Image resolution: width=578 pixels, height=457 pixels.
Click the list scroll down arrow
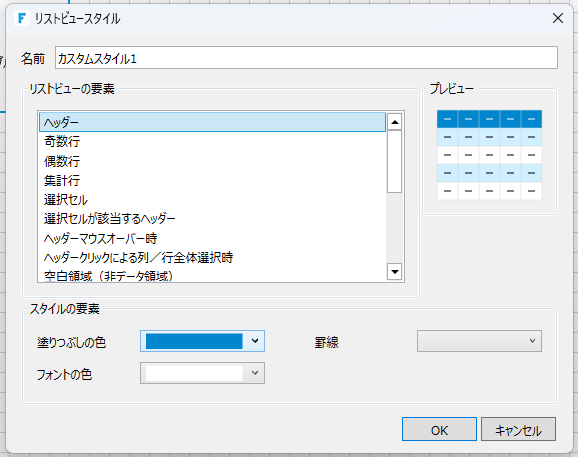tap(394, 272)
